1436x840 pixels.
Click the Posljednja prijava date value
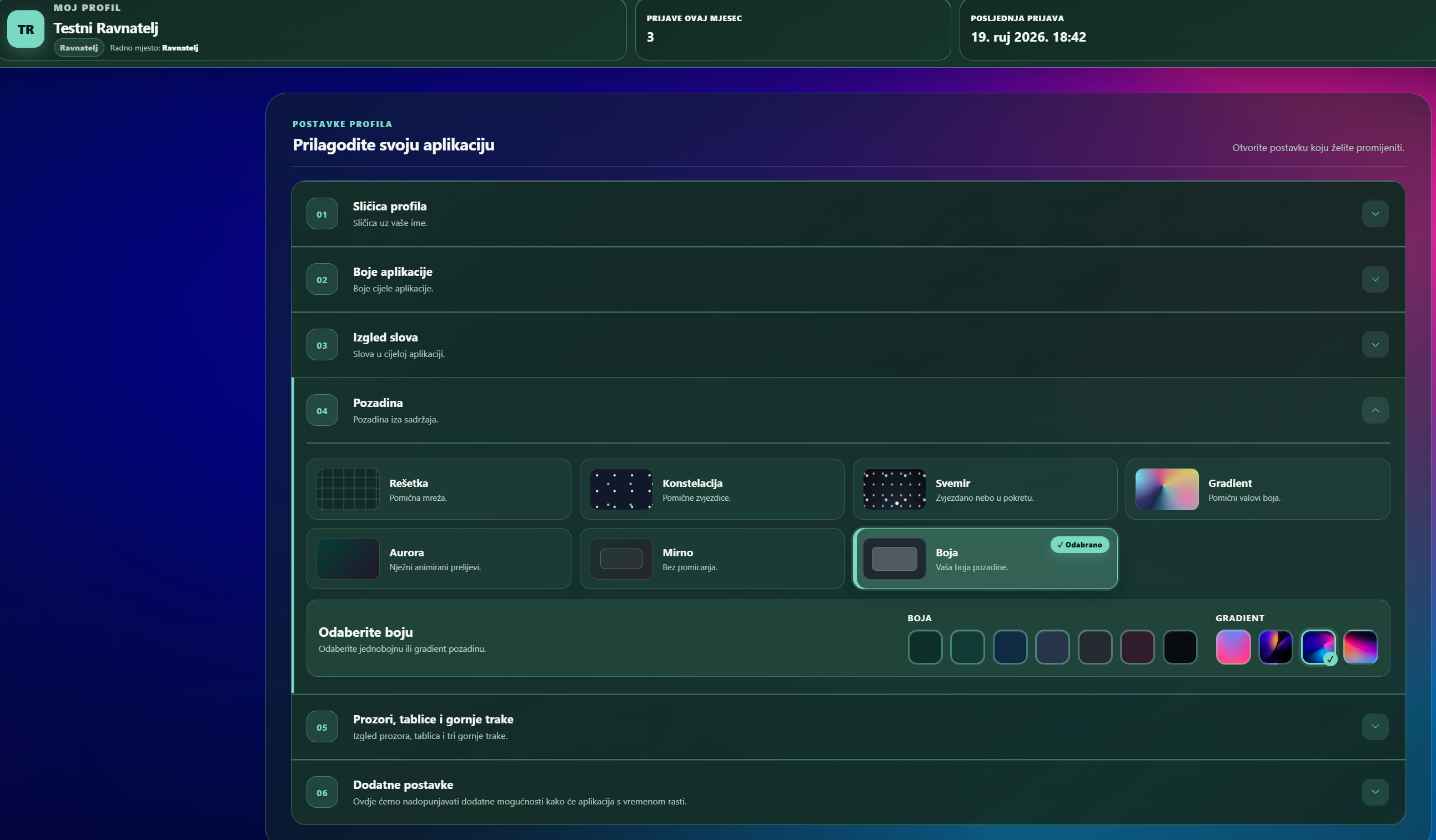point(1028,37)
